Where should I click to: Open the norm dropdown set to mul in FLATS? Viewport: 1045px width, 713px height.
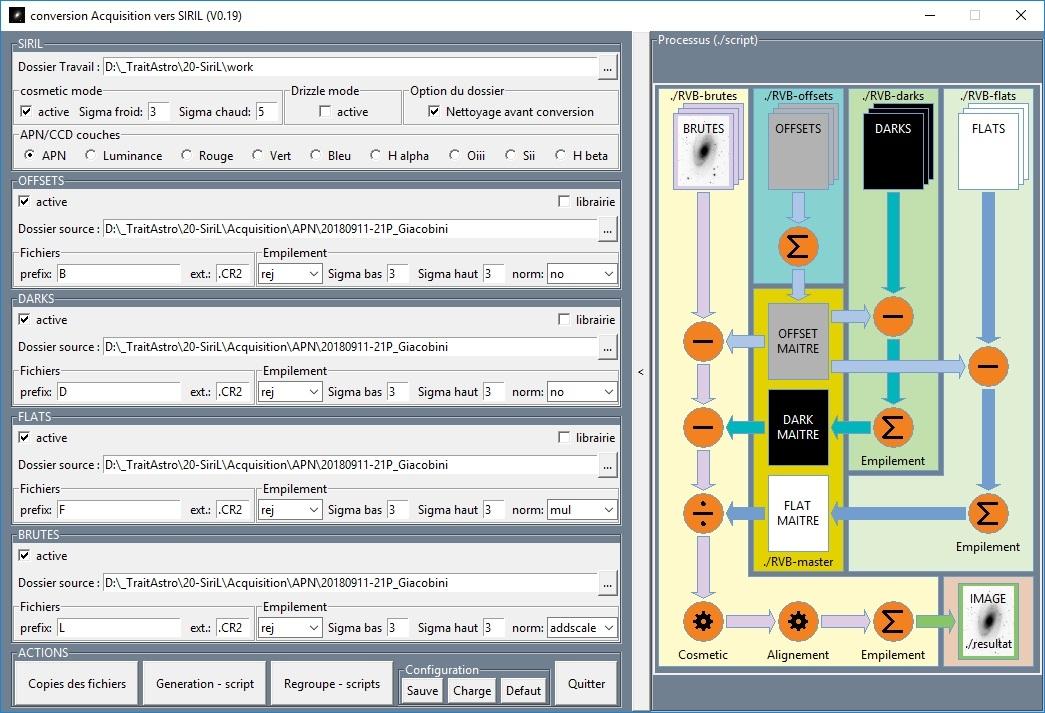[581, 509]
